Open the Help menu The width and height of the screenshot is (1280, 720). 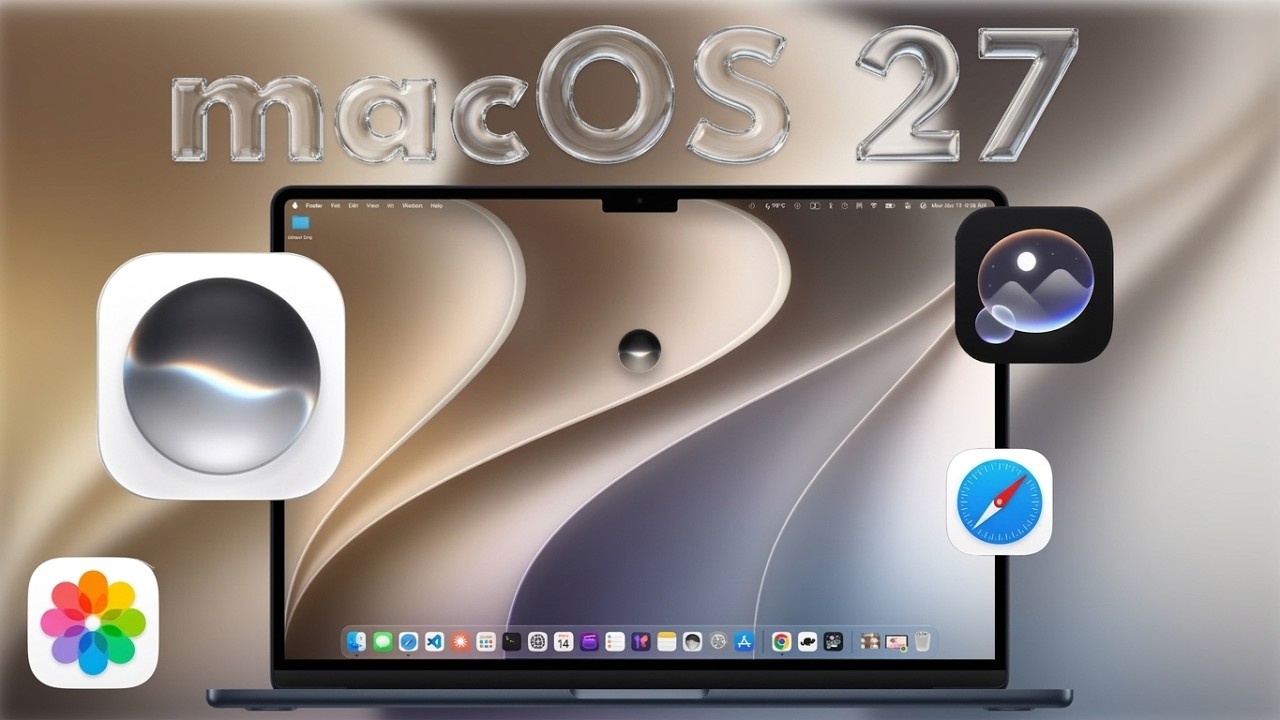[436, 205]
